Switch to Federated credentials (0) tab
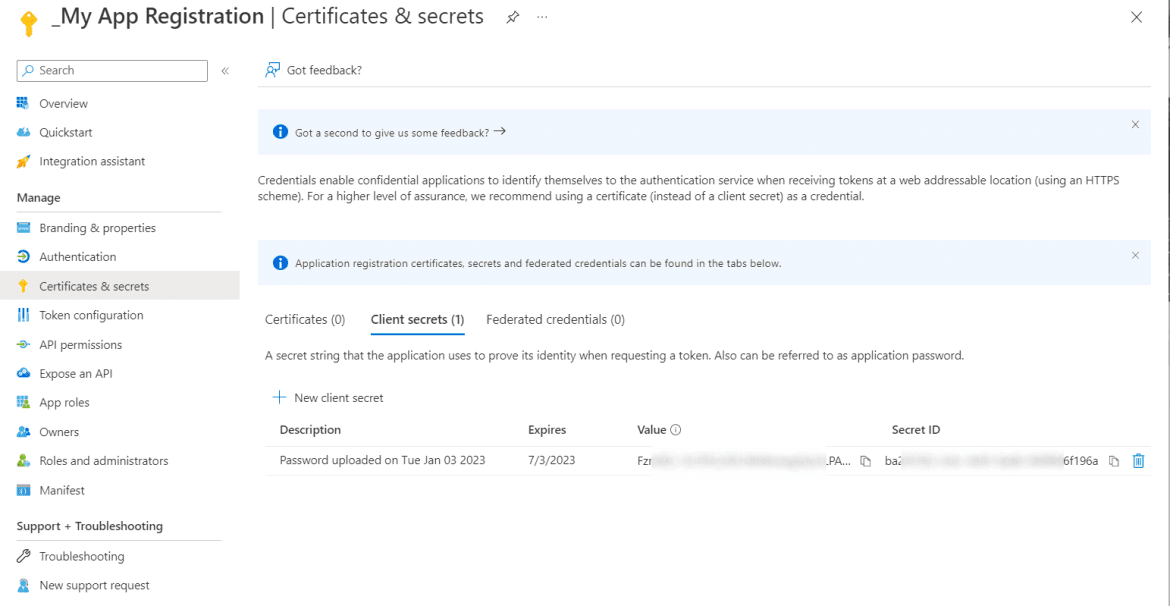Screen dimensions: 1170x606 pos(555,319)
